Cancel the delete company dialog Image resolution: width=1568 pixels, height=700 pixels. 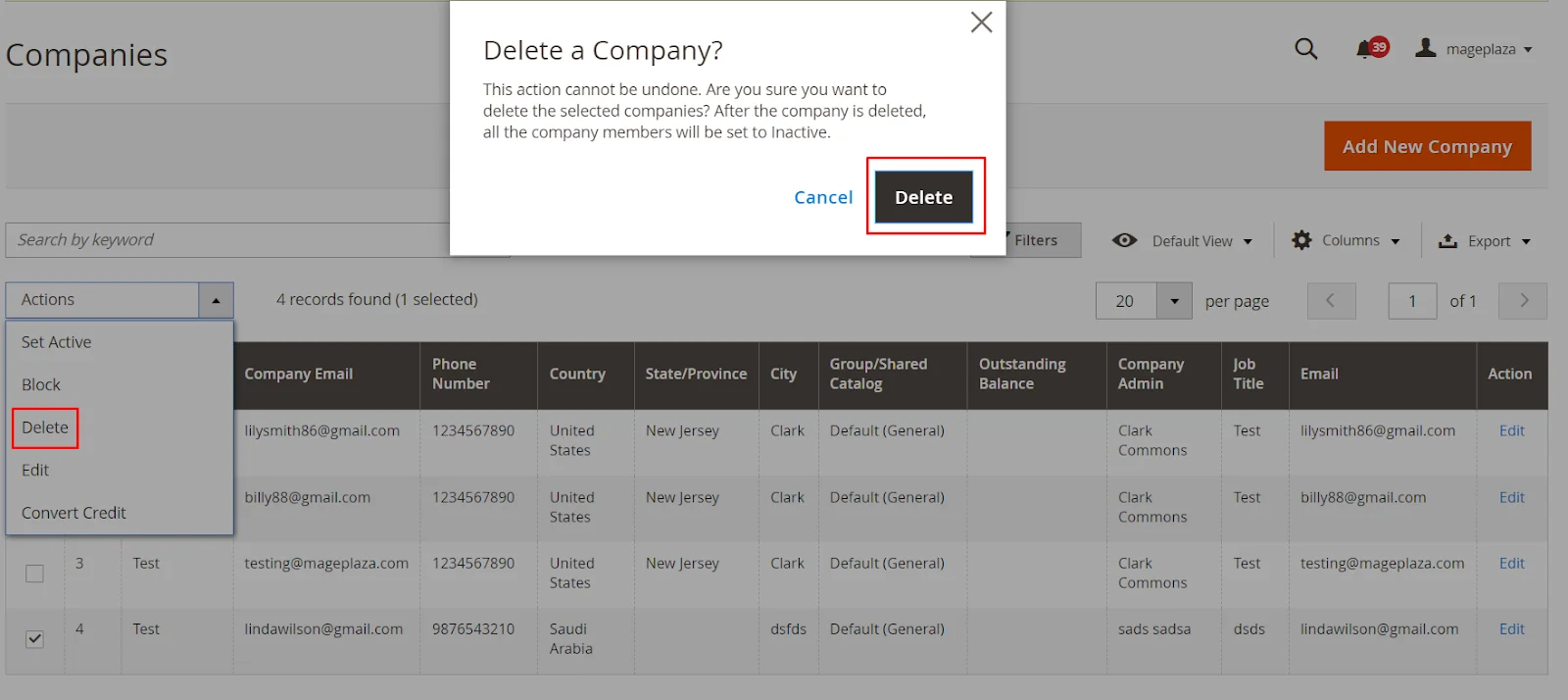(823, 197)
